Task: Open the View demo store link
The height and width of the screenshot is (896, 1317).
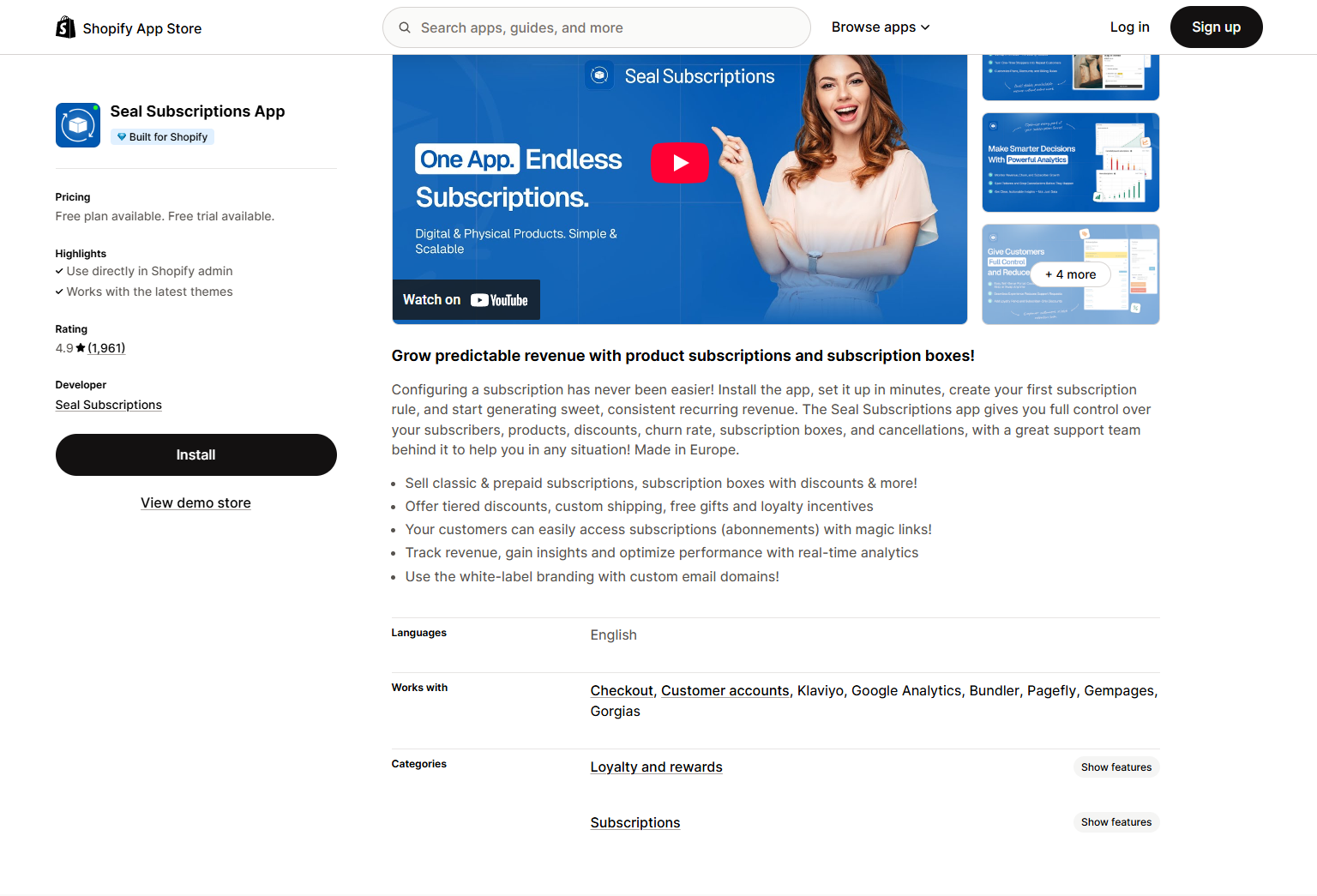Action: [195, 503]
